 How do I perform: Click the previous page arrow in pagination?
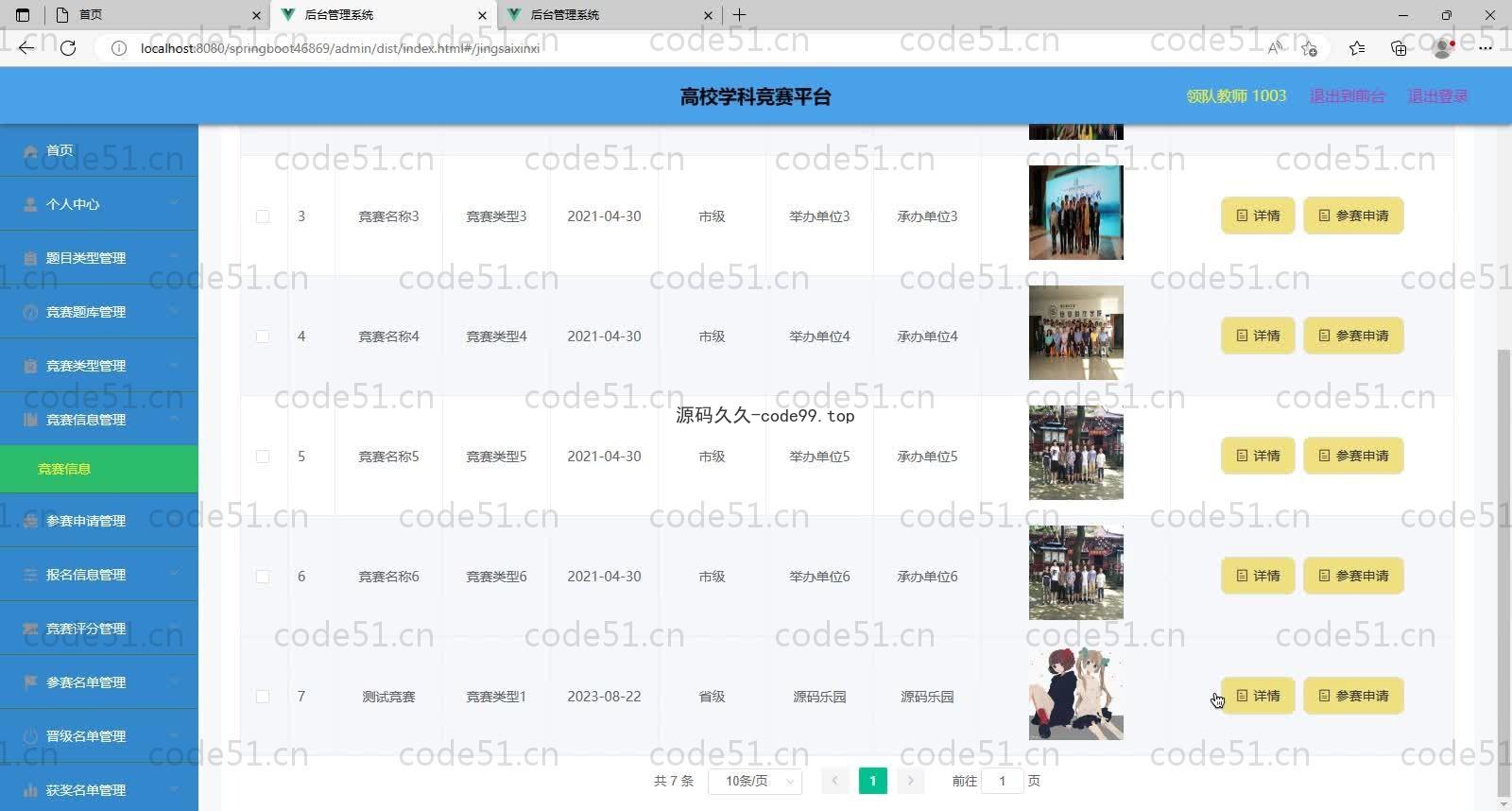tap(834, 781)
